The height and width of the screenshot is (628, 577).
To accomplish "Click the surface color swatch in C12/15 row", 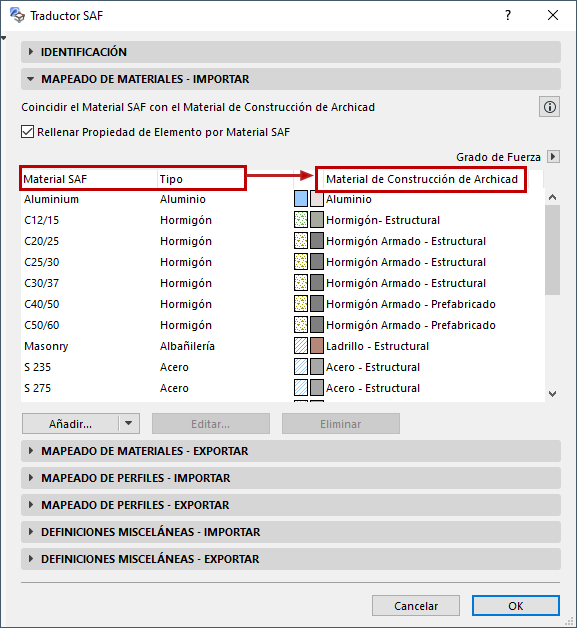I will click(x=317, y=220).
